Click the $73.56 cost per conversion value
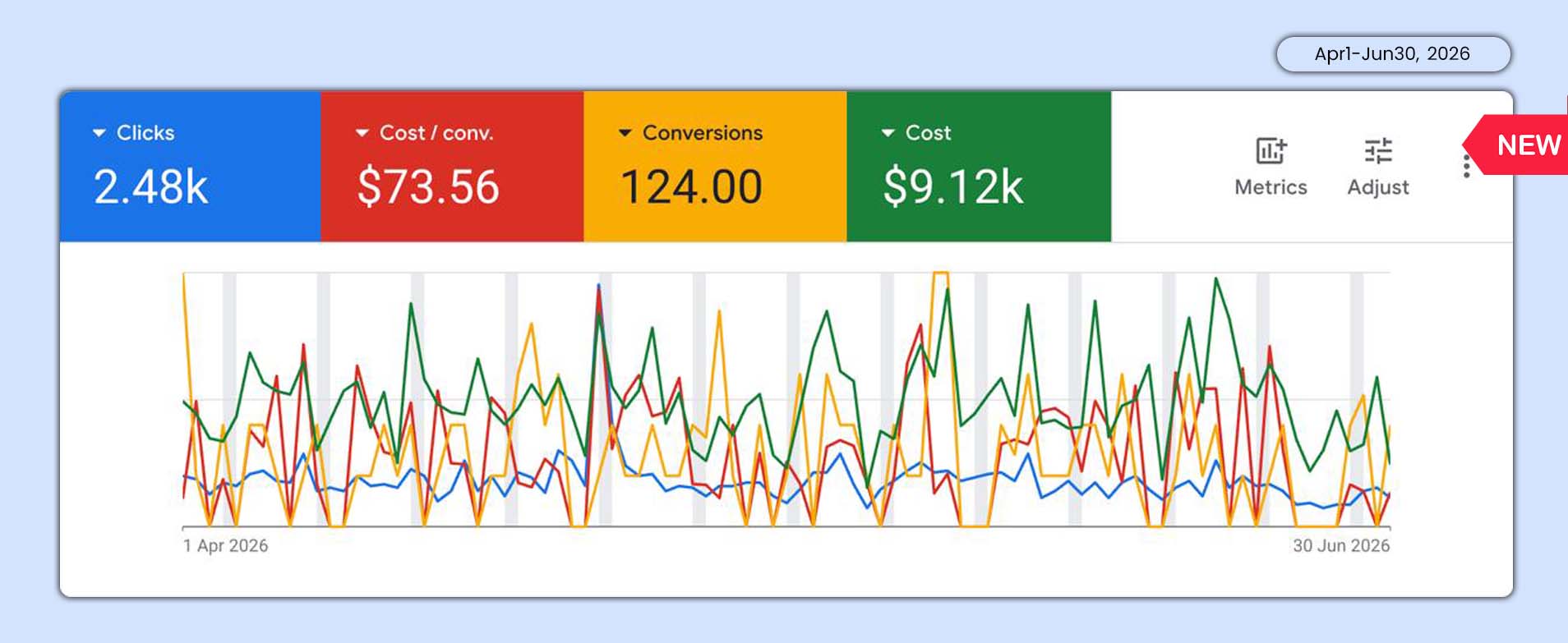Image resolution: width=1568 pixels, height=643 pixels. point(428,186)
